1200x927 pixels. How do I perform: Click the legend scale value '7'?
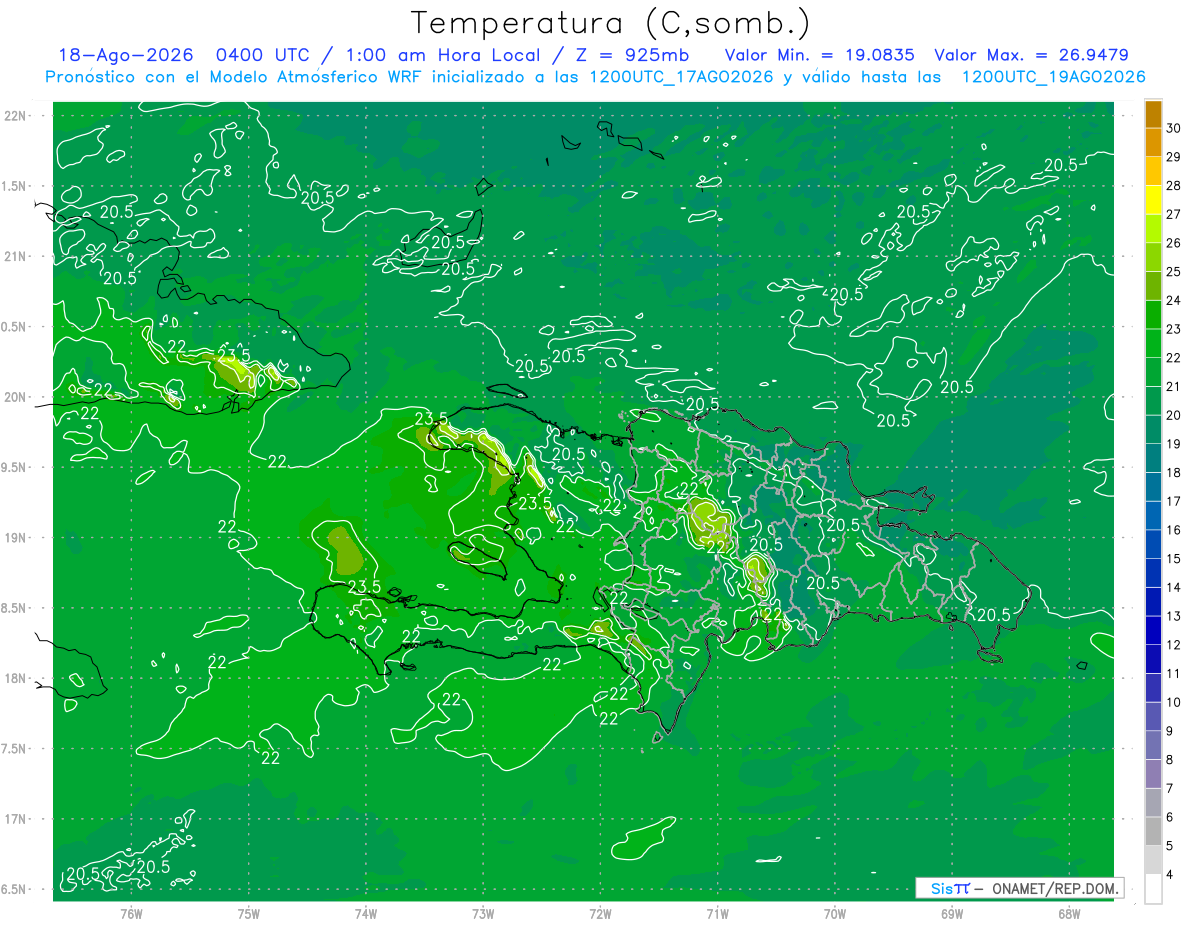[x=1170, y=788]
